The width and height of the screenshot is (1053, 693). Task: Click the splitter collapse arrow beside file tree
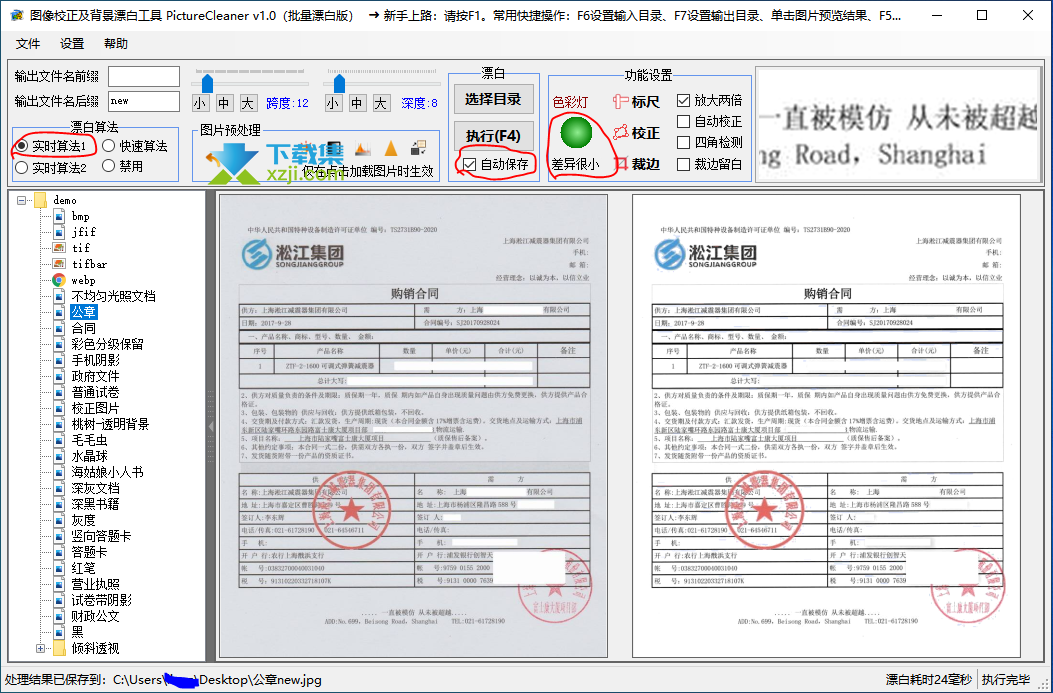coord(211,426)
